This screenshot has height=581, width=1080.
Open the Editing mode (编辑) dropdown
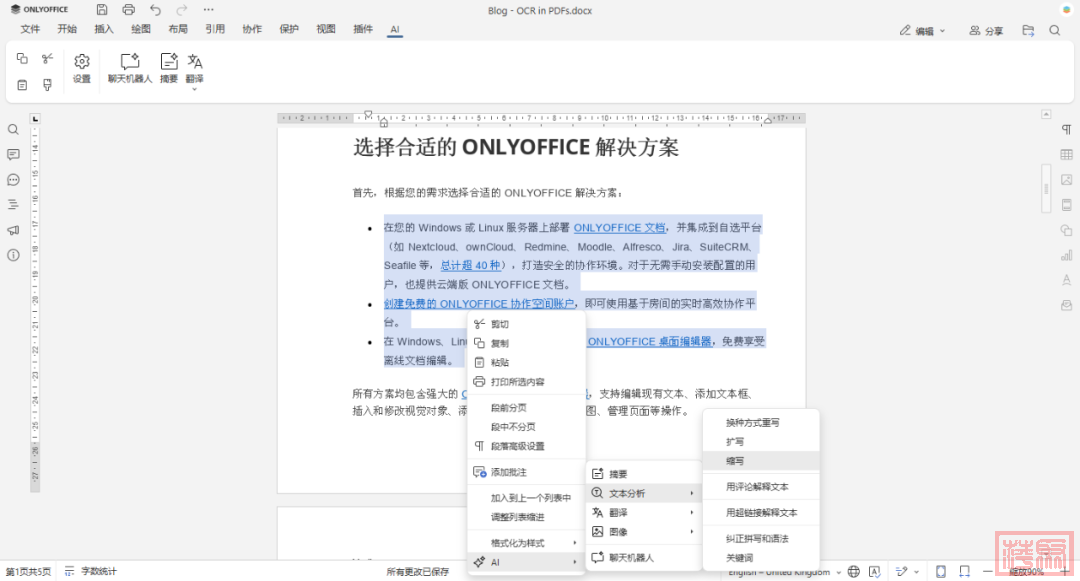(x=922, y=31)
